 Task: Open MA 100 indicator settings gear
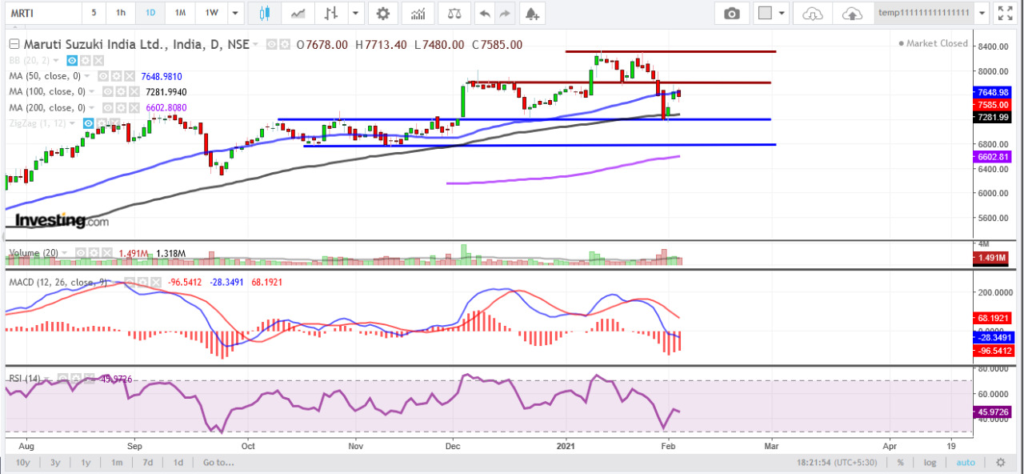[121, 91]
